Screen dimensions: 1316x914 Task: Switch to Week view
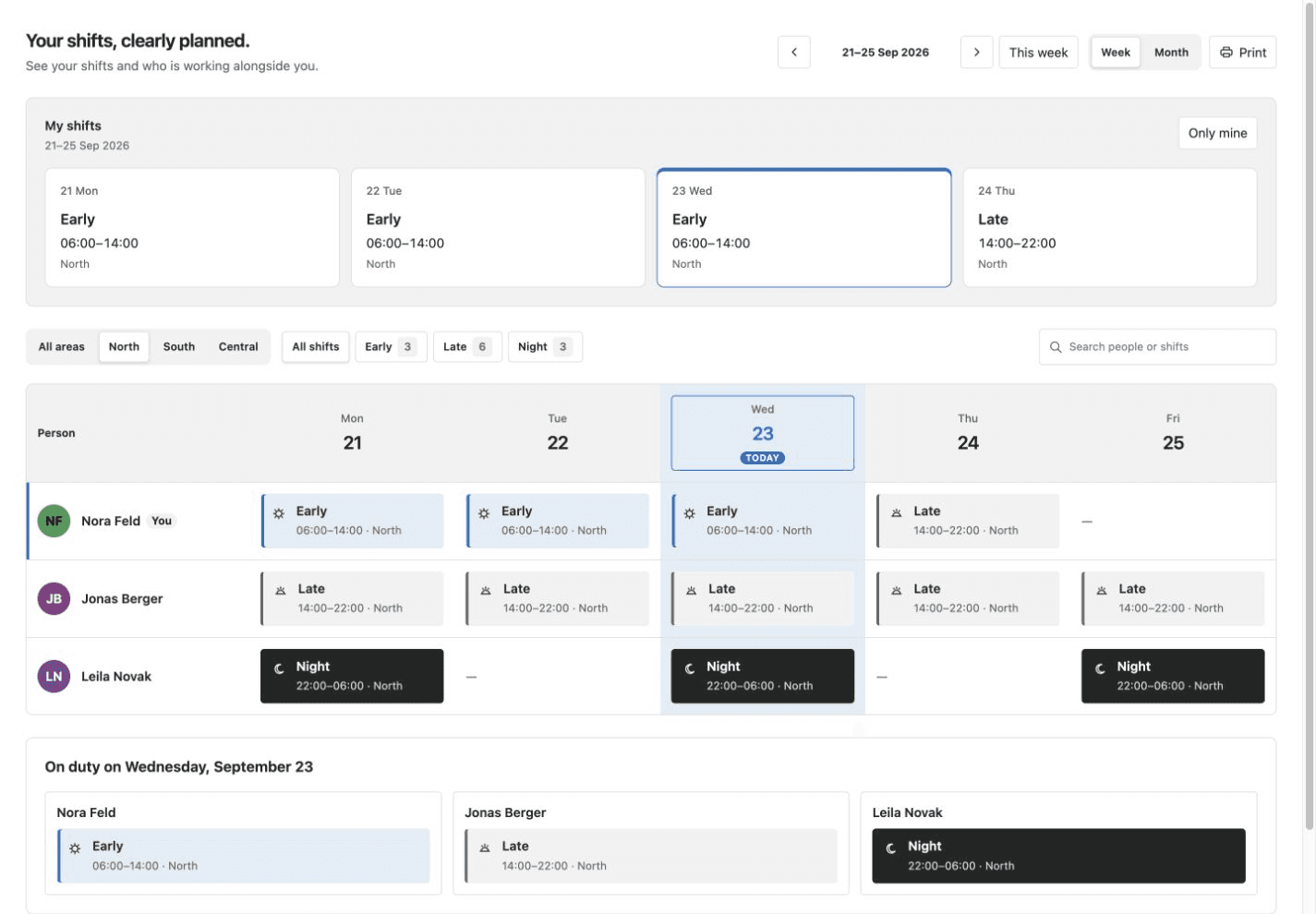pos(1116,53)
